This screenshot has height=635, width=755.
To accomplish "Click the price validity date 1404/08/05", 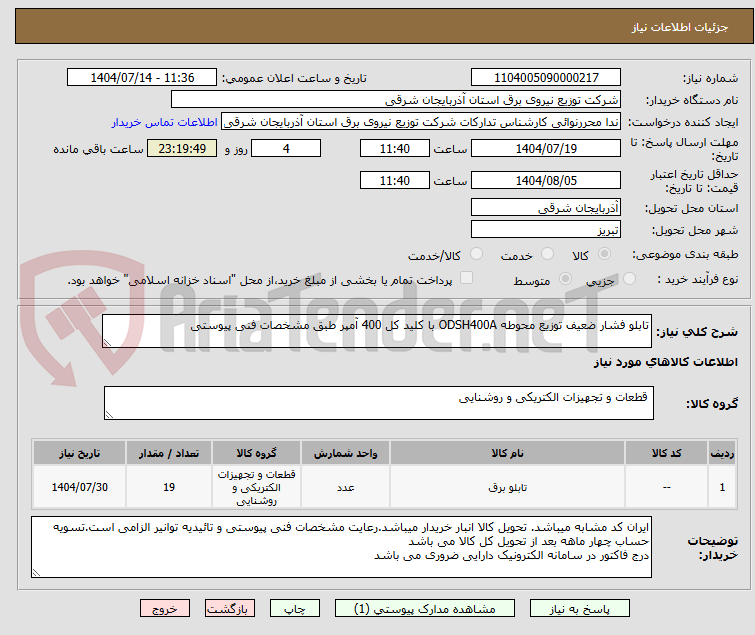I will tap(546, 181).
